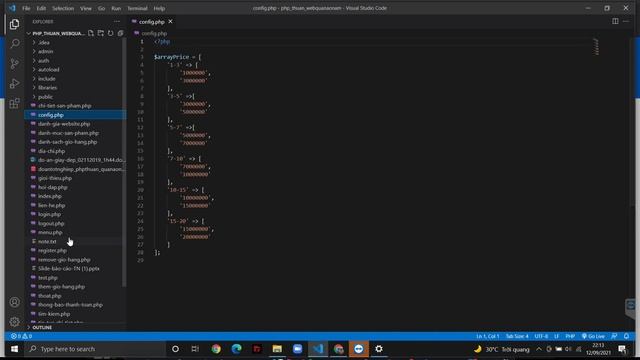Open File Explorer from the taskbar
Viewport: 640px width, 360px height.
[277, 349]
